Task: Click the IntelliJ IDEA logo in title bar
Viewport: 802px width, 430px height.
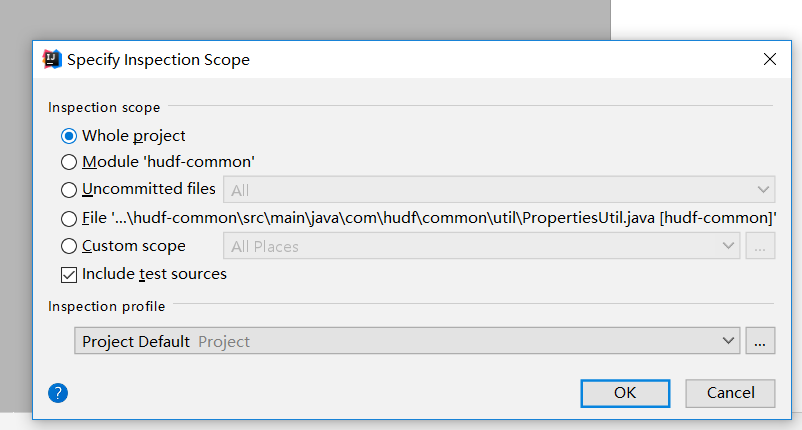Action: (x=52, y=59)
